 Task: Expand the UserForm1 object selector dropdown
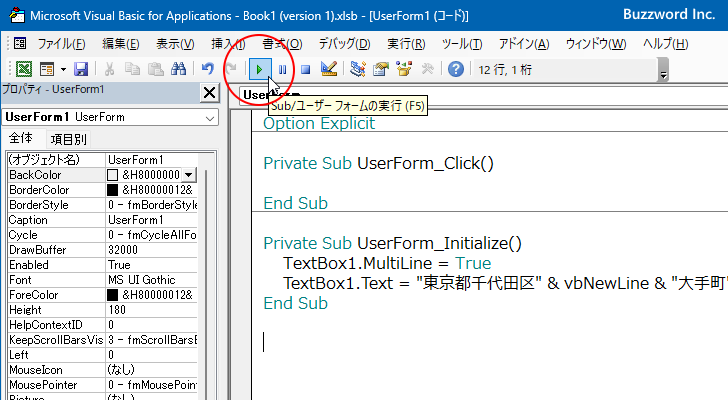tap(210, 118)
